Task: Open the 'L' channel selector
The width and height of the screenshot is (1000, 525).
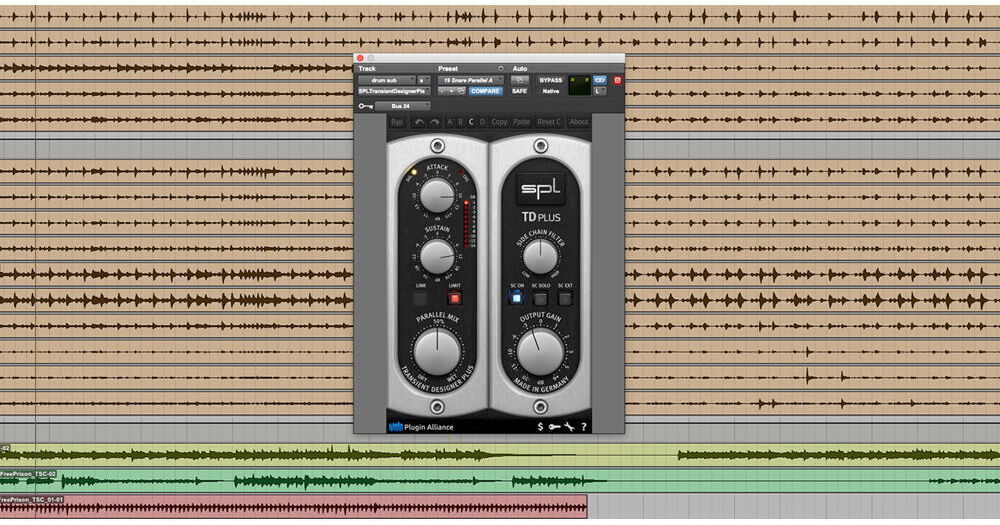Action: tap(599, 91)
